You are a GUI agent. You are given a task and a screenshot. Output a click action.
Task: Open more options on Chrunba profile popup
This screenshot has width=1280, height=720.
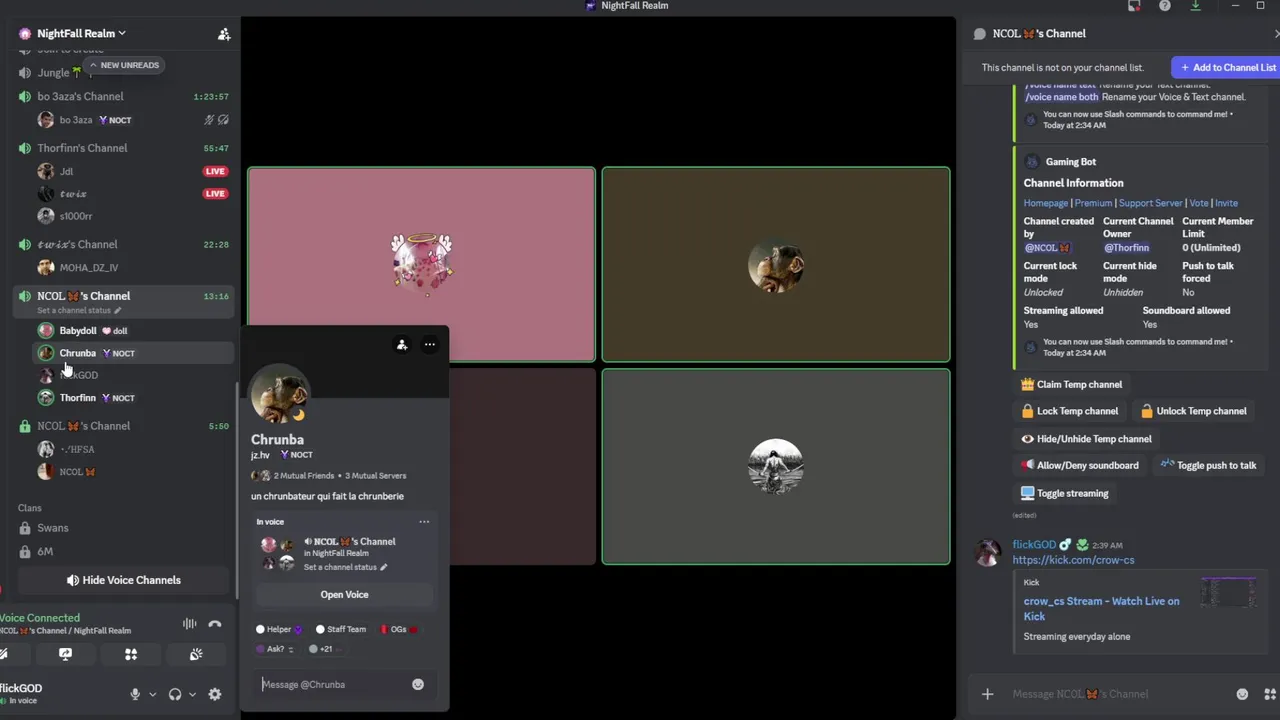[430, 345]
